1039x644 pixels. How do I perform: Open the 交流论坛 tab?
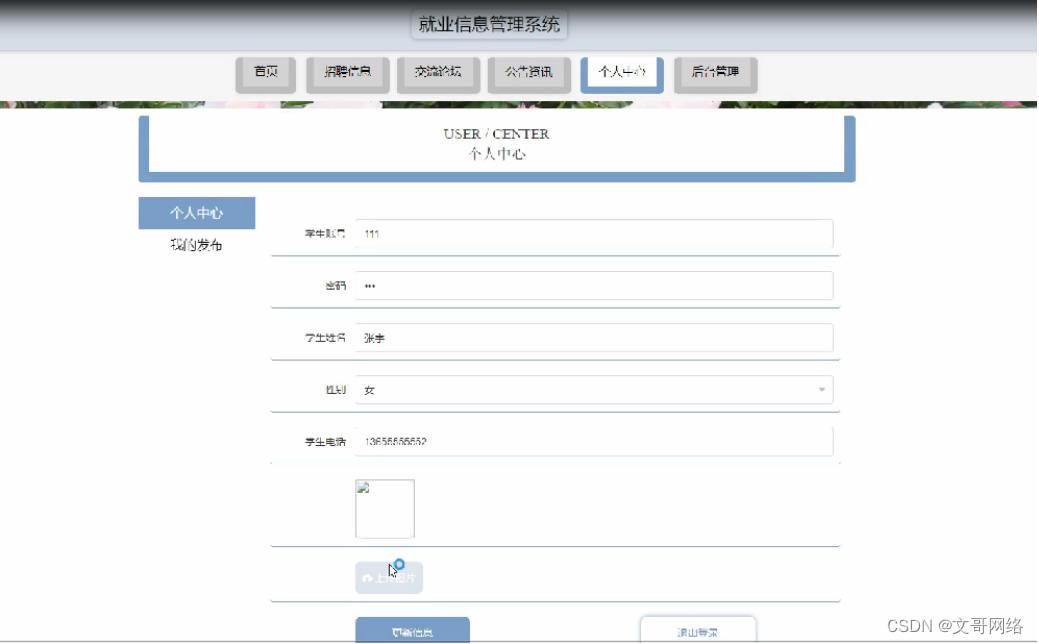pos(438,74)
